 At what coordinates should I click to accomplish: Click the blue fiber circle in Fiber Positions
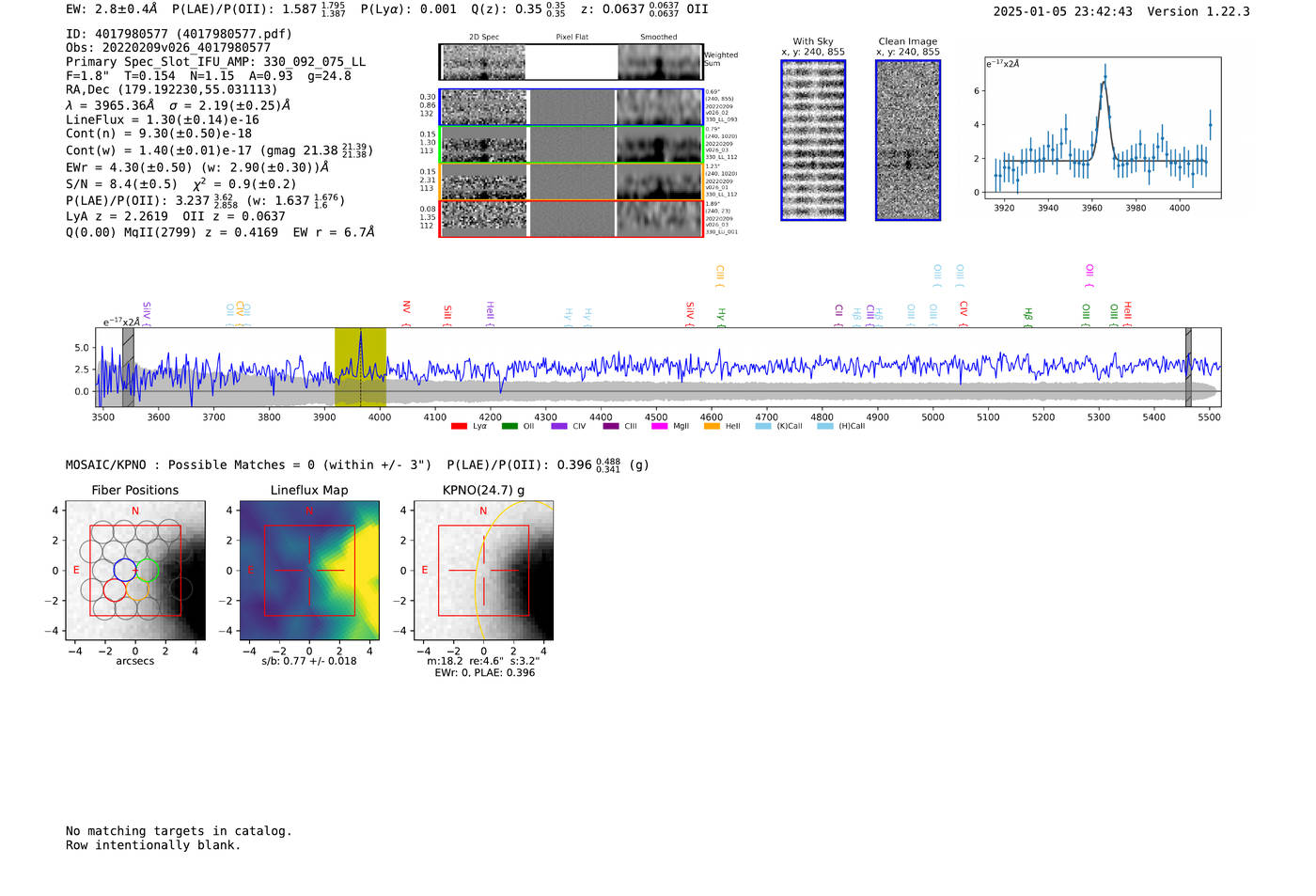pos(125,570)
